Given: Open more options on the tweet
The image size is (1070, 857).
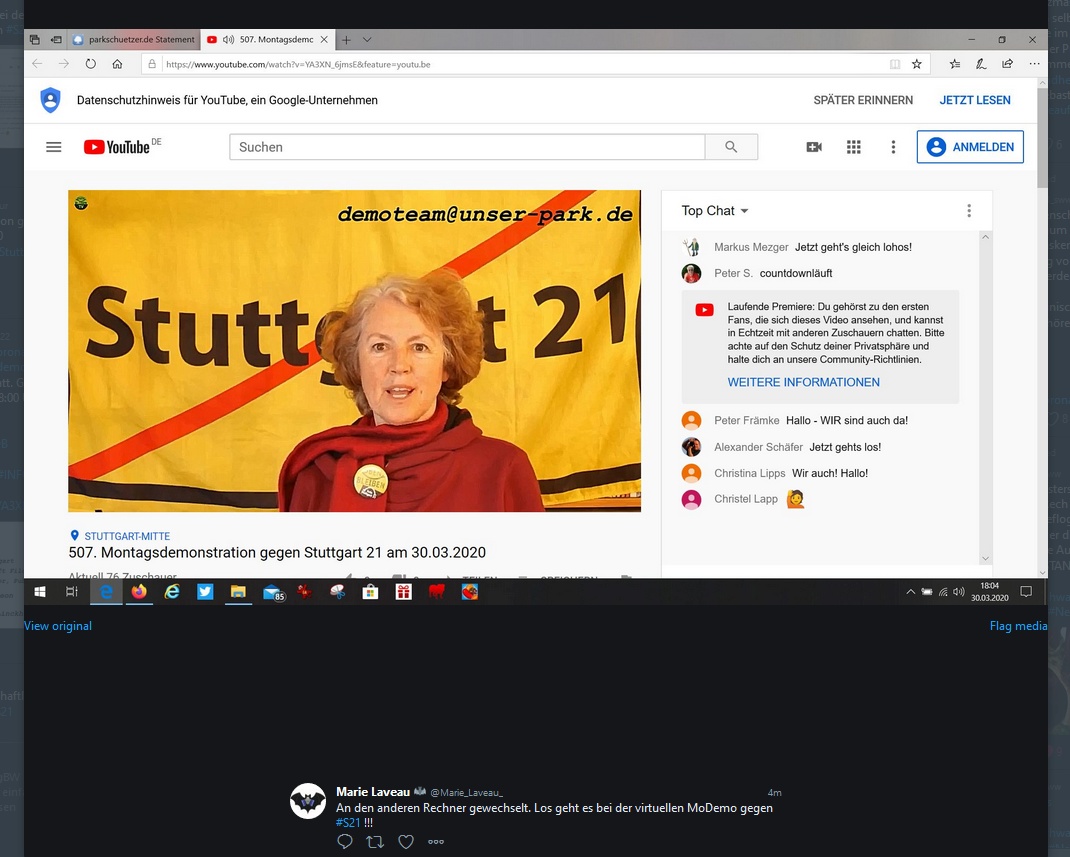Looking at the screenshot, I should [436, 842].
